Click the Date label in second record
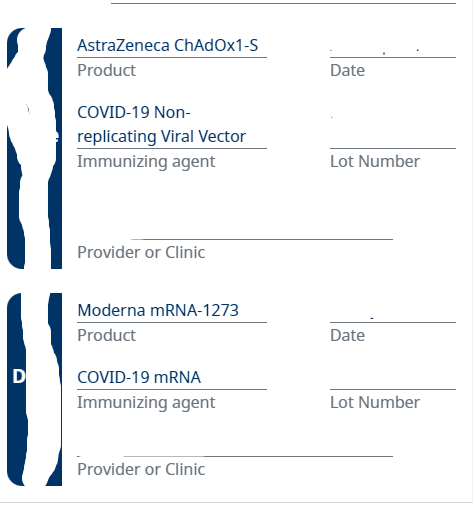Viewport: 473px width, 506px height. click(347, 335)
